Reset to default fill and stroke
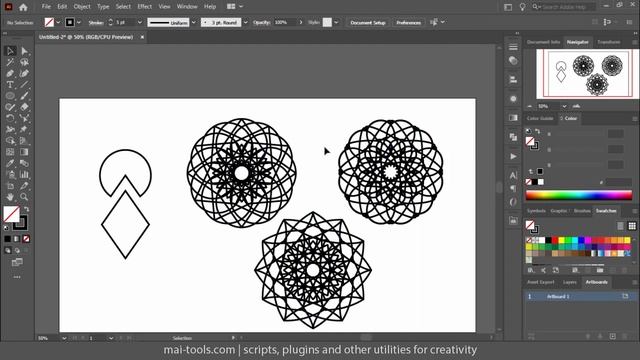 tap(6, 228)
